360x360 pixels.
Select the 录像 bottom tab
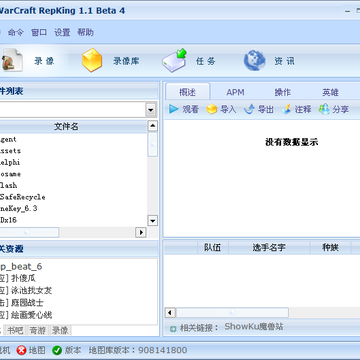60,330
